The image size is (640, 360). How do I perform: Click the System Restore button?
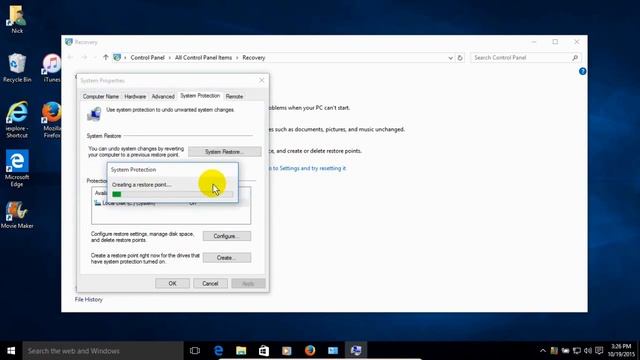tap(224, 152)
